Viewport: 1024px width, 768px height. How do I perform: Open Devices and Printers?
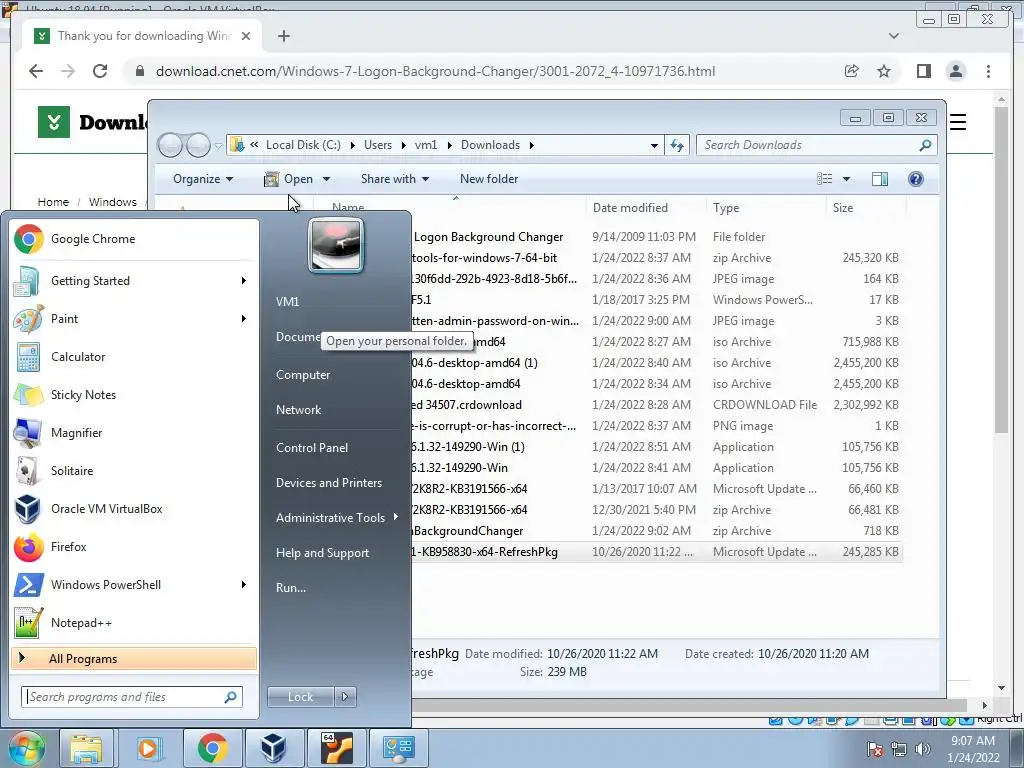[x=328, y=483]
